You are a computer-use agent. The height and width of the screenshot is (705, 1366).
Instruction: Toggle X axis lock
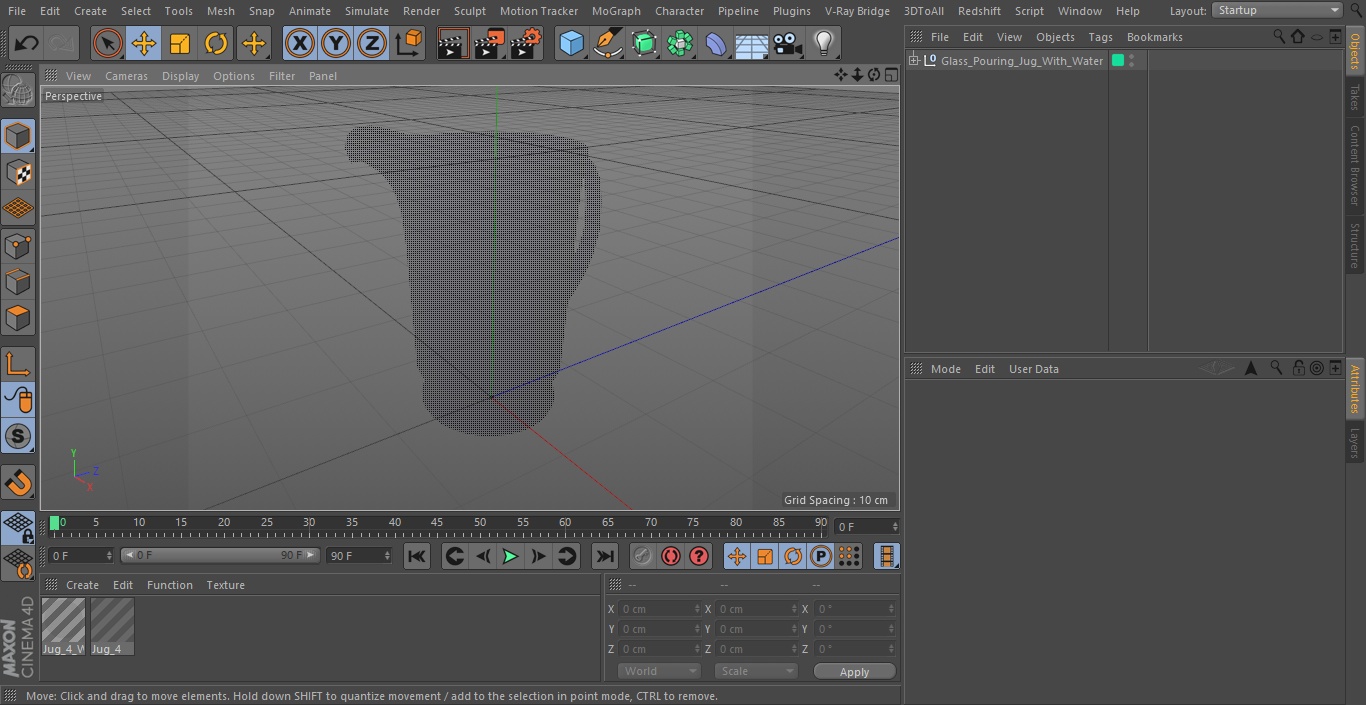(x=300, y=43)
